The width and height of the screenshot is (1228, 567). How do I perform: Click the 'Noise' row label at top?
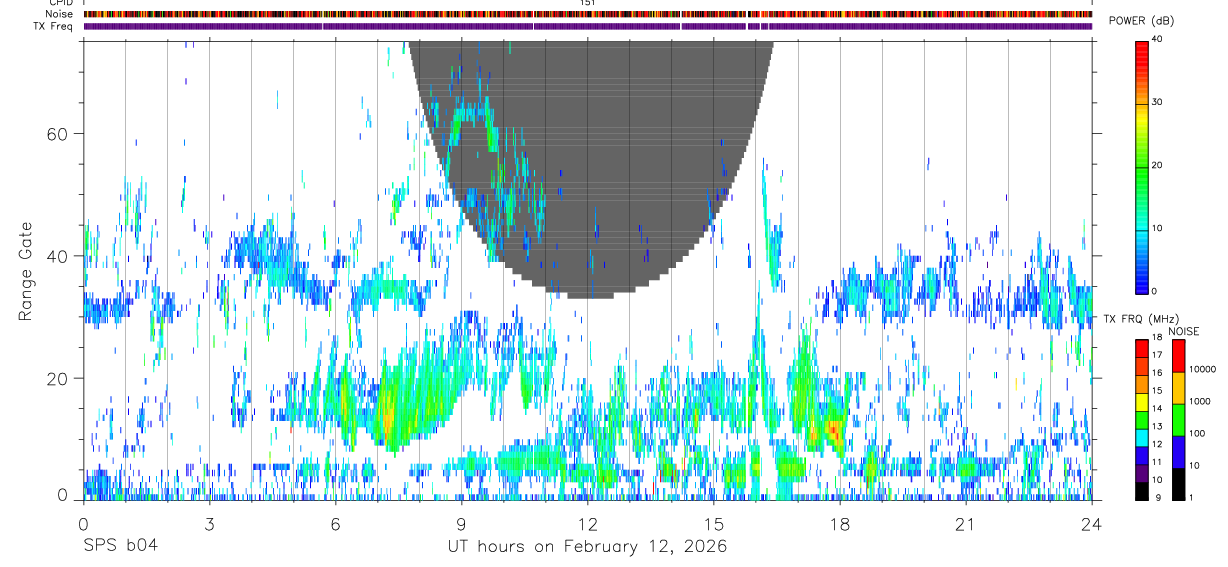click(59, 14)
